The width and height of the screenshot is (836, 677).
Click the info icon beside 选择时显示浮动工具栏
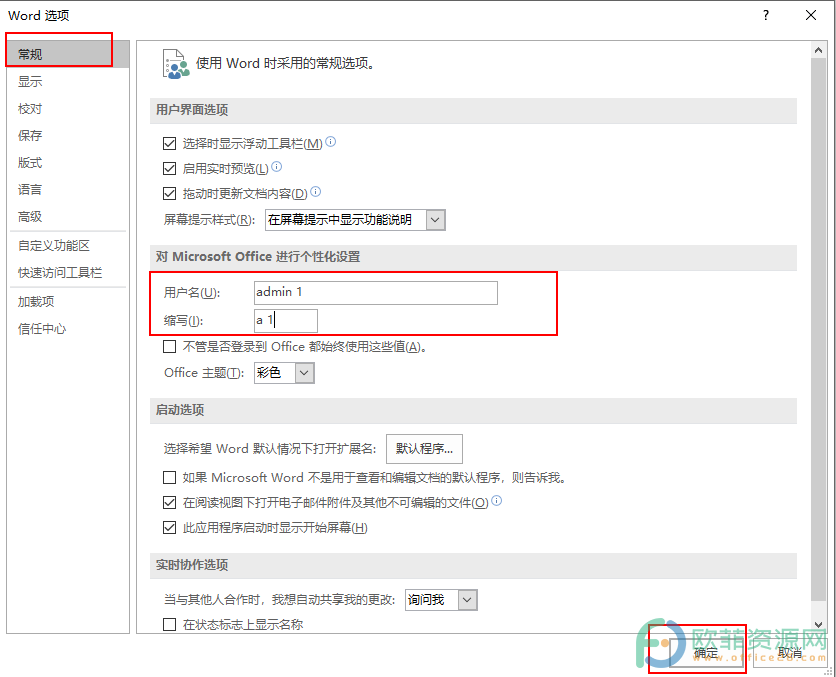331,142
